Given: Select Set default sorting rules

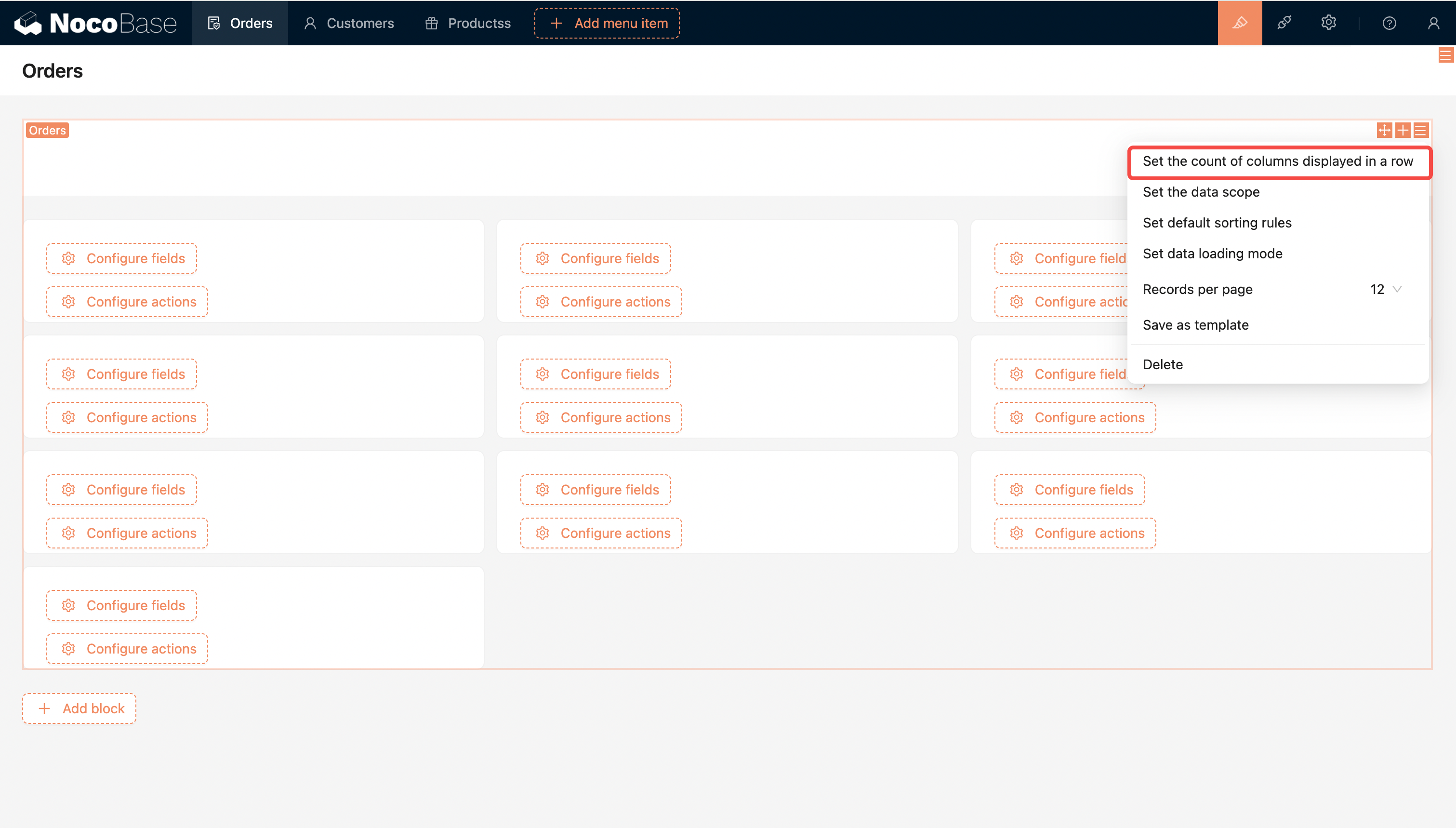Looking at the screenshot, I should coord(1217,223).
